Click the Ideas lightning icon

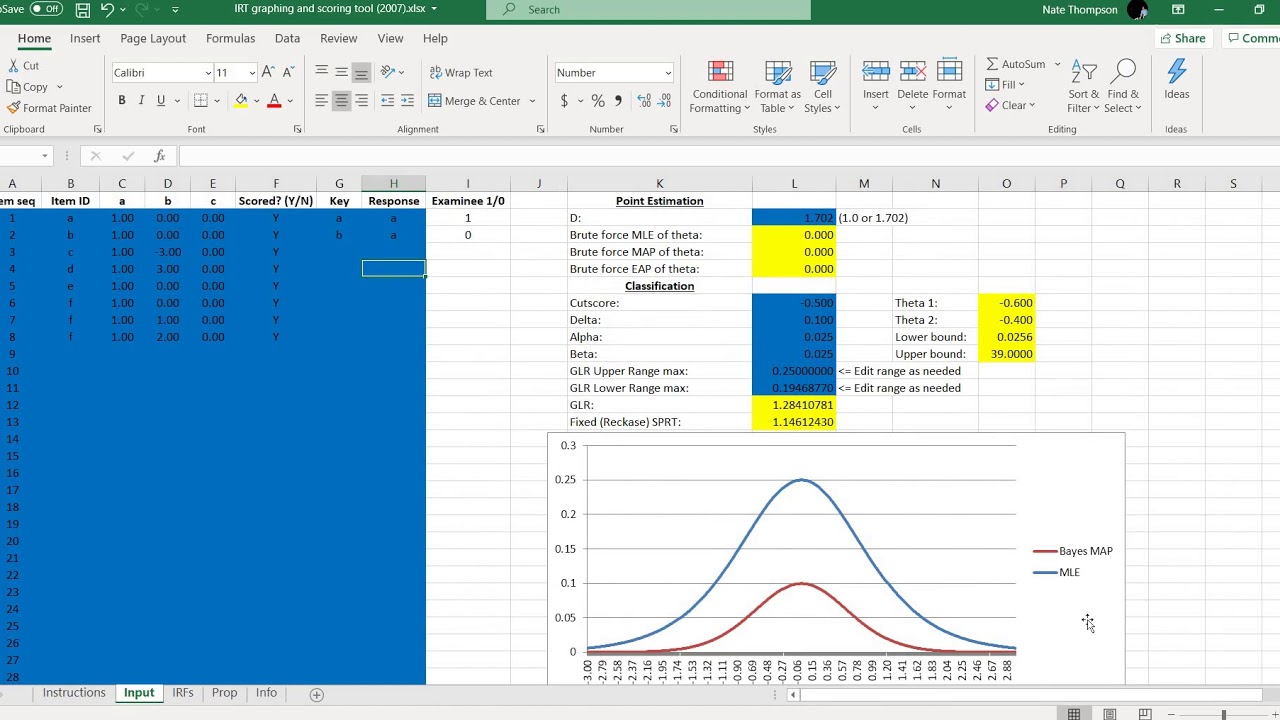click(1176, 72)
